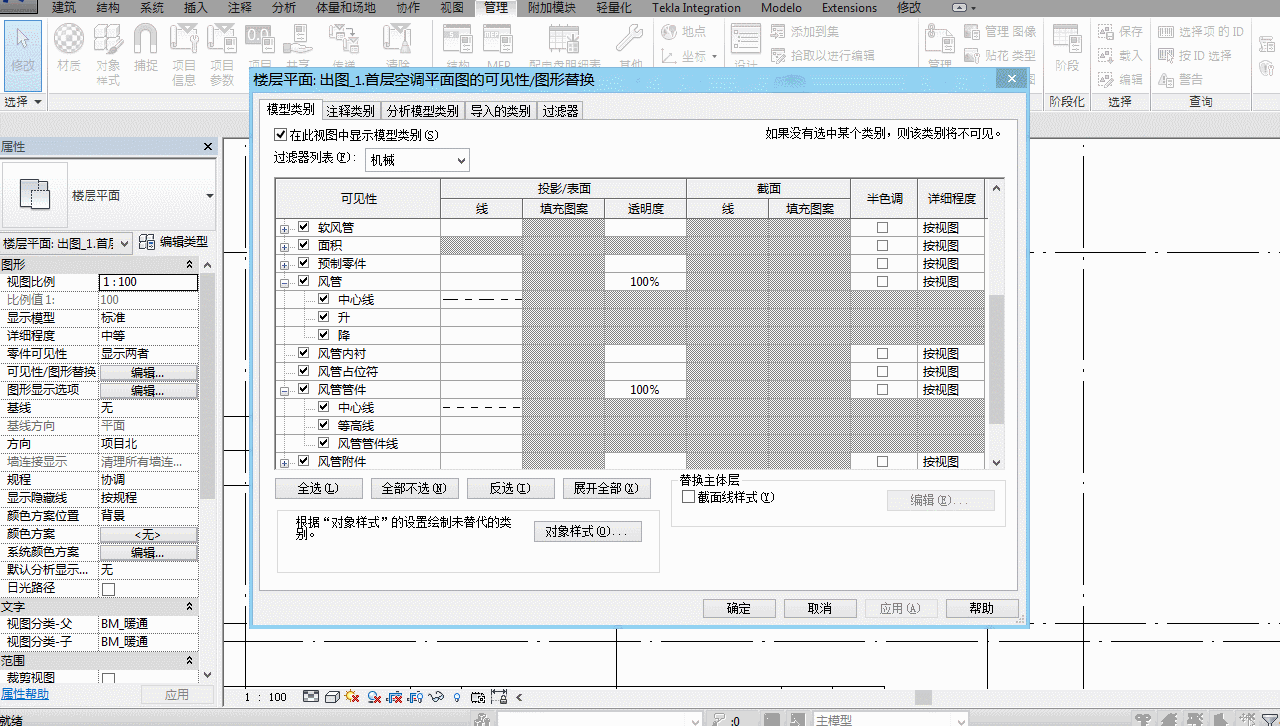The image size is (1280, 726).
Task: Open 项目信息 ribbon tool
Action: coord(184,52)
